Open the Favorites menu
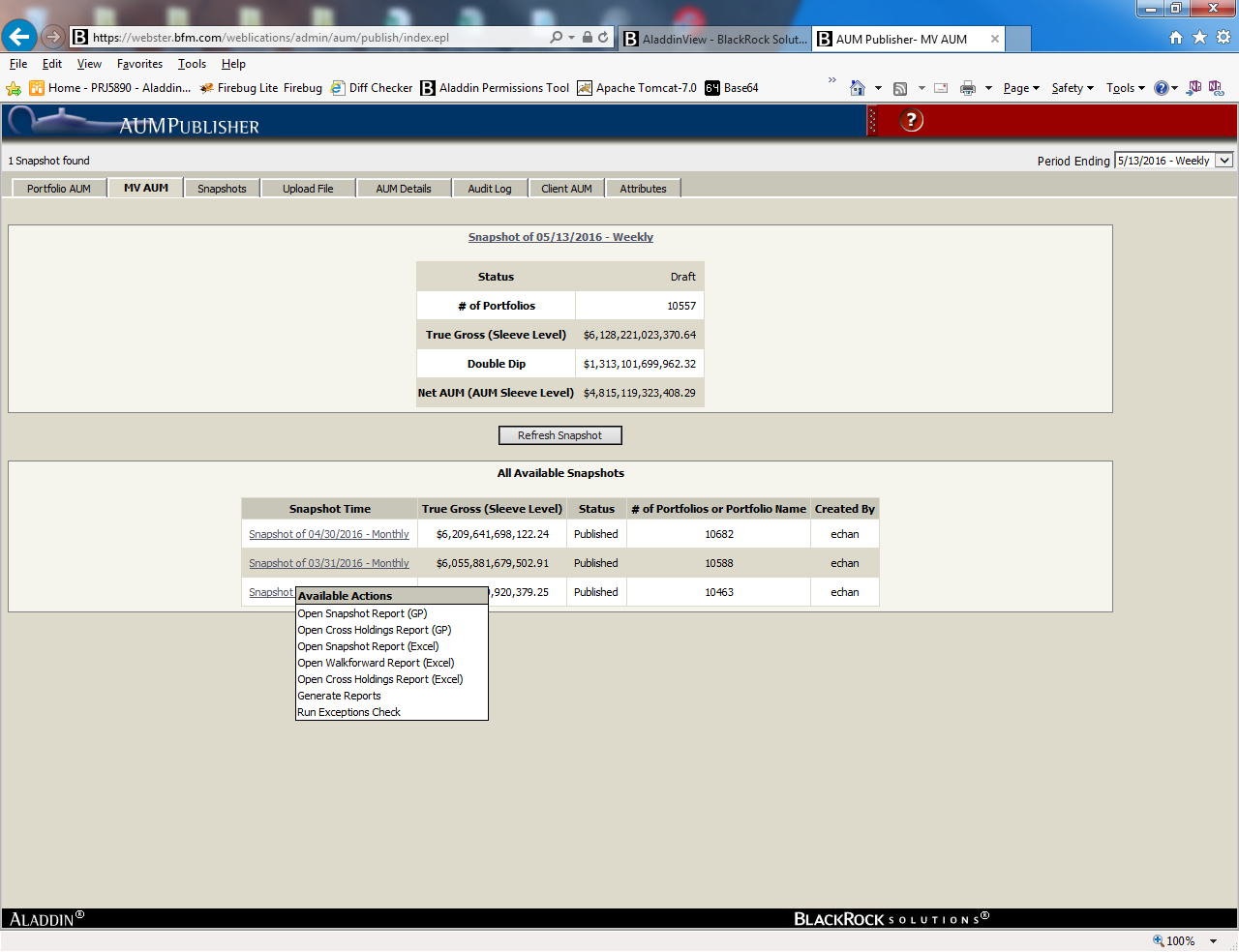The image size is (1239, 952). pyautogui.click(x=139, y=64)
